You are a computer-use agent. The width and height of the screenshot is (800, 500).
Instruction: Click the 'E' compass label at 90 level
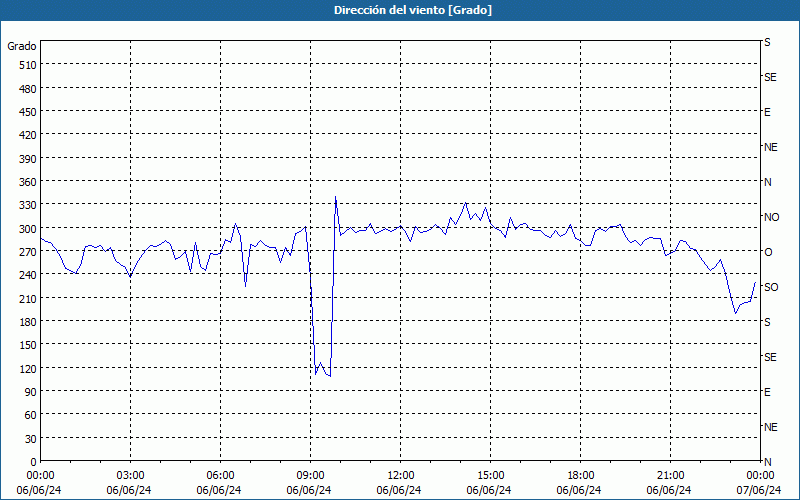pos(767,392)
